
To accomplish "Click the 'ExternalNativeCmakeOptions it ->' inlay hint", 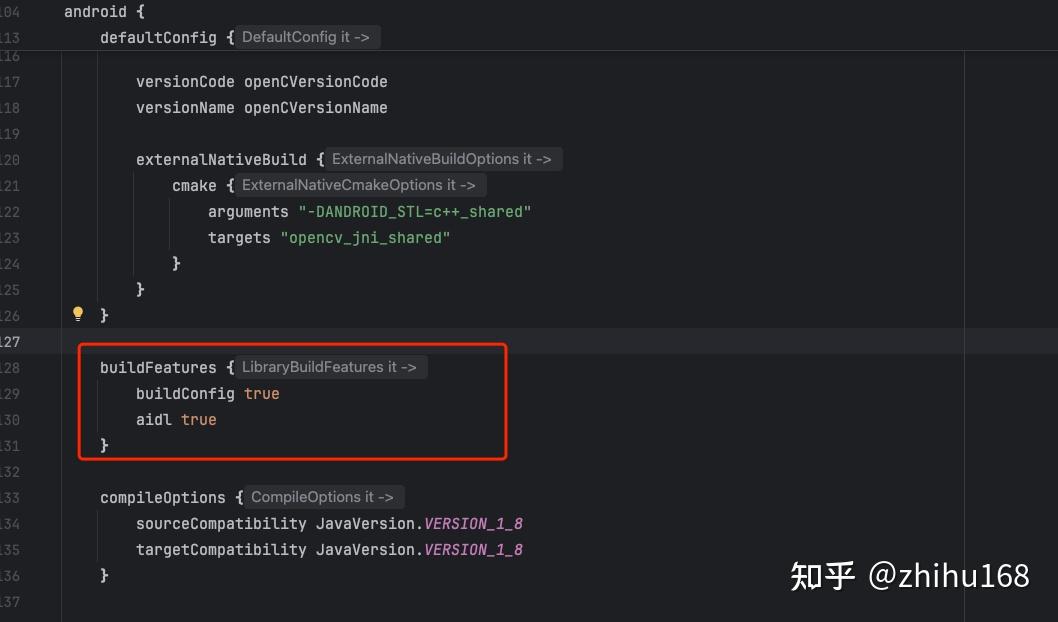I will coord(359,185).
